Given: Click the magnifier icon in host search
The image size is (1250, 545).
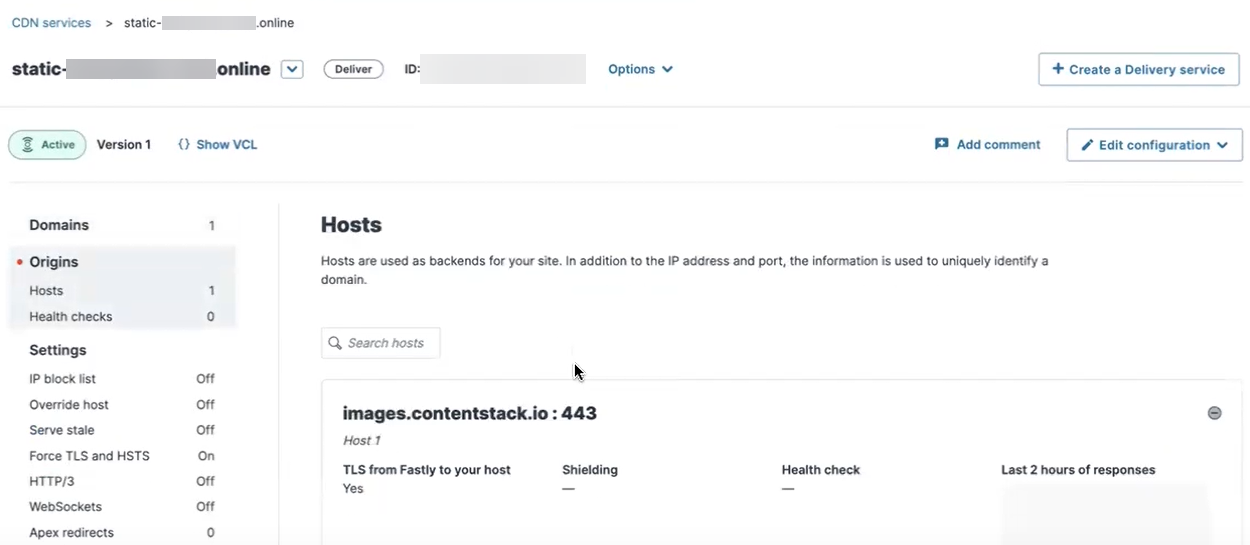Looking at the screenshot, I should pos(335,343).
